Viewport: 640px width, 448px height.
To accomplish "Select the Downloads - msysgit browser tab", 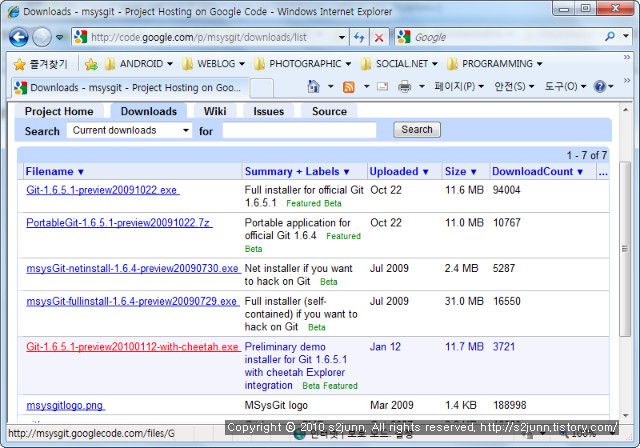I will [x=130, y=88].
